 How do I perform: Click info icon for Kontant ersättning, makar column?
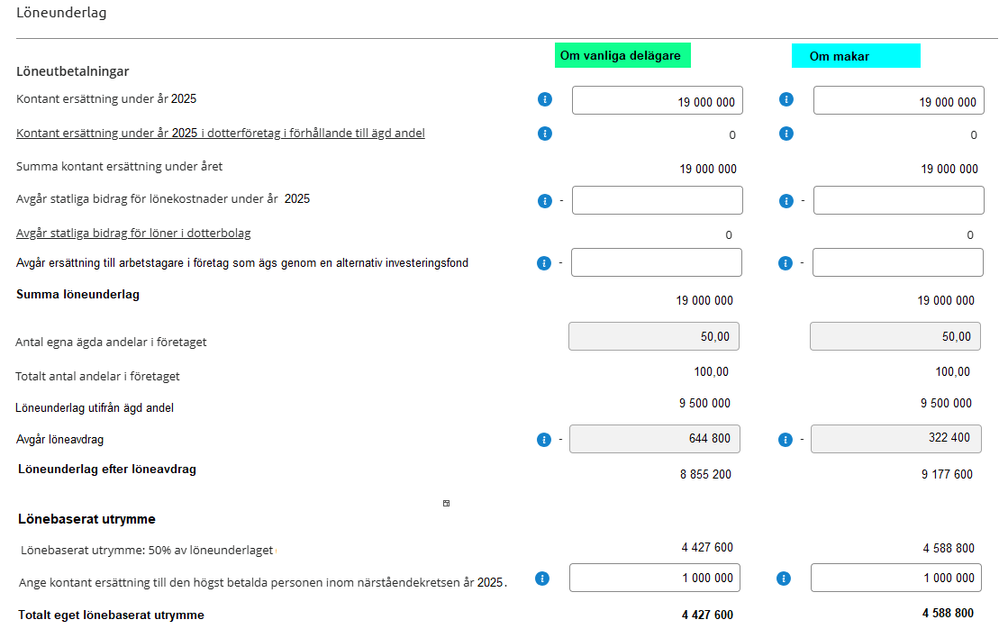(x=786, y=100)
